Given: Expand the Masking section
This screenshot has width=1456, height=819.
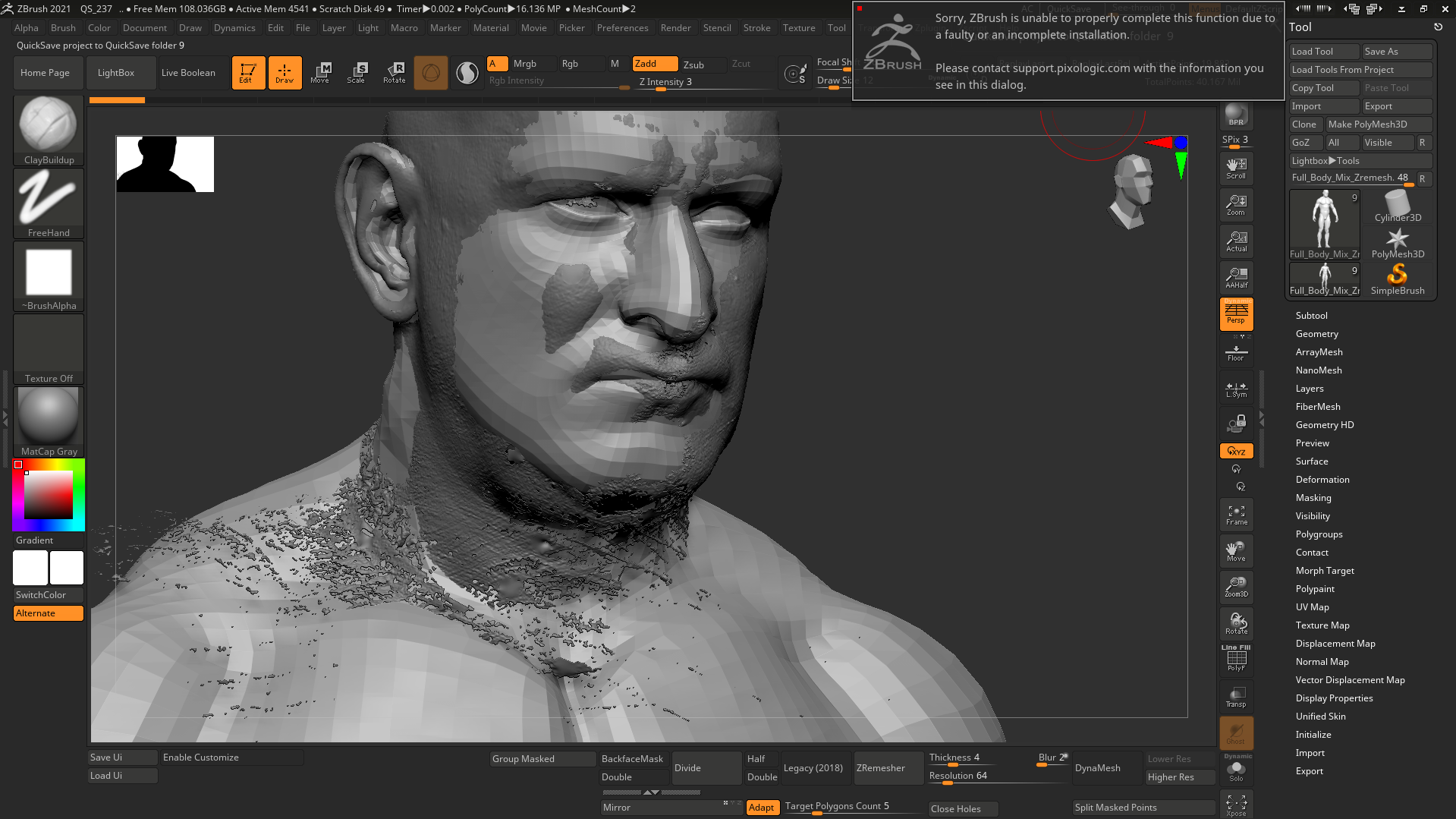Looking at the screenshot, I should 1313,498.
